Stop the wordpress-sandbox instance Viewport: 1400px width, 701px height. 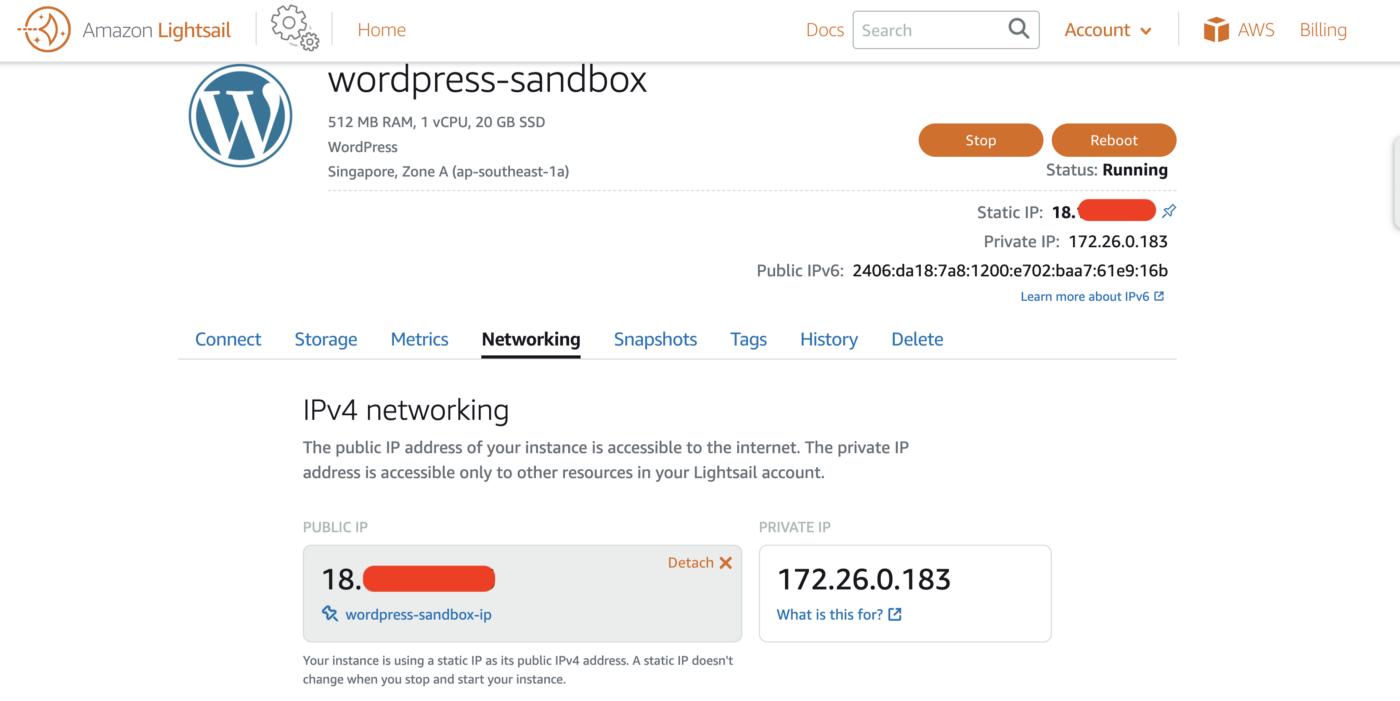pos(980,140)
